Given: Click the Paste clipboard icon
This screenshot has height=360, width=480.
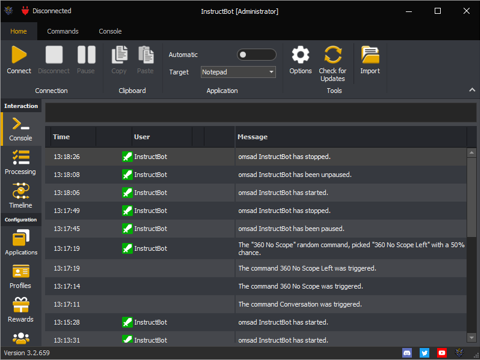Looking at the screenshot, I should pyautogui.click(x=146, y=55).
